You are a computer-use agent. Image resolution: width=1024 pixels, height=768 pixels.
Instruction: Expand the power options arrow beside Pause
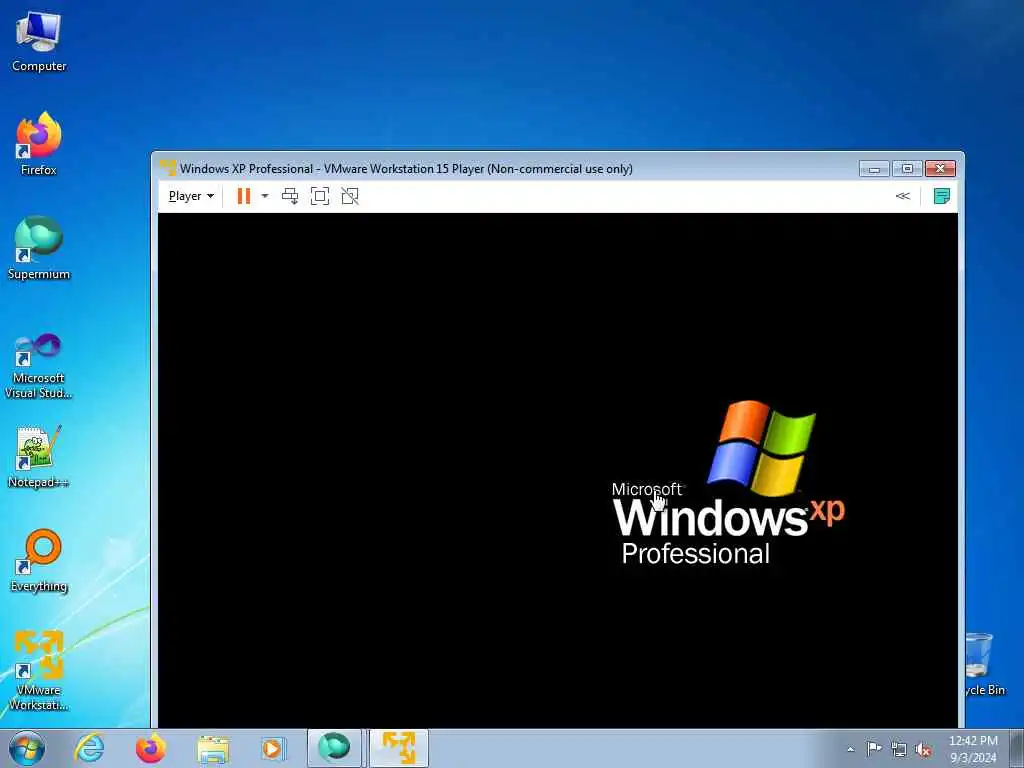264,196
